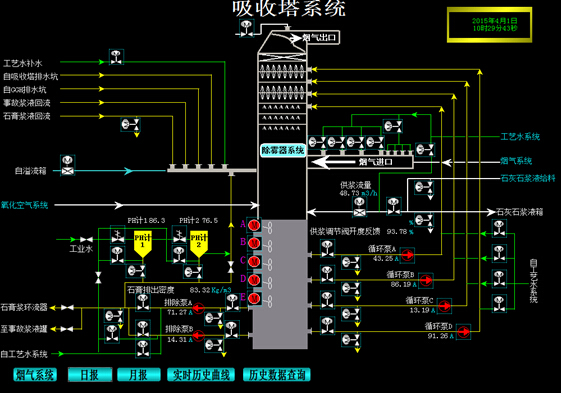The width and height of the screenshot is (561, 393).
Task: Toggle the 循环泵C red pump
Action: 444,306
